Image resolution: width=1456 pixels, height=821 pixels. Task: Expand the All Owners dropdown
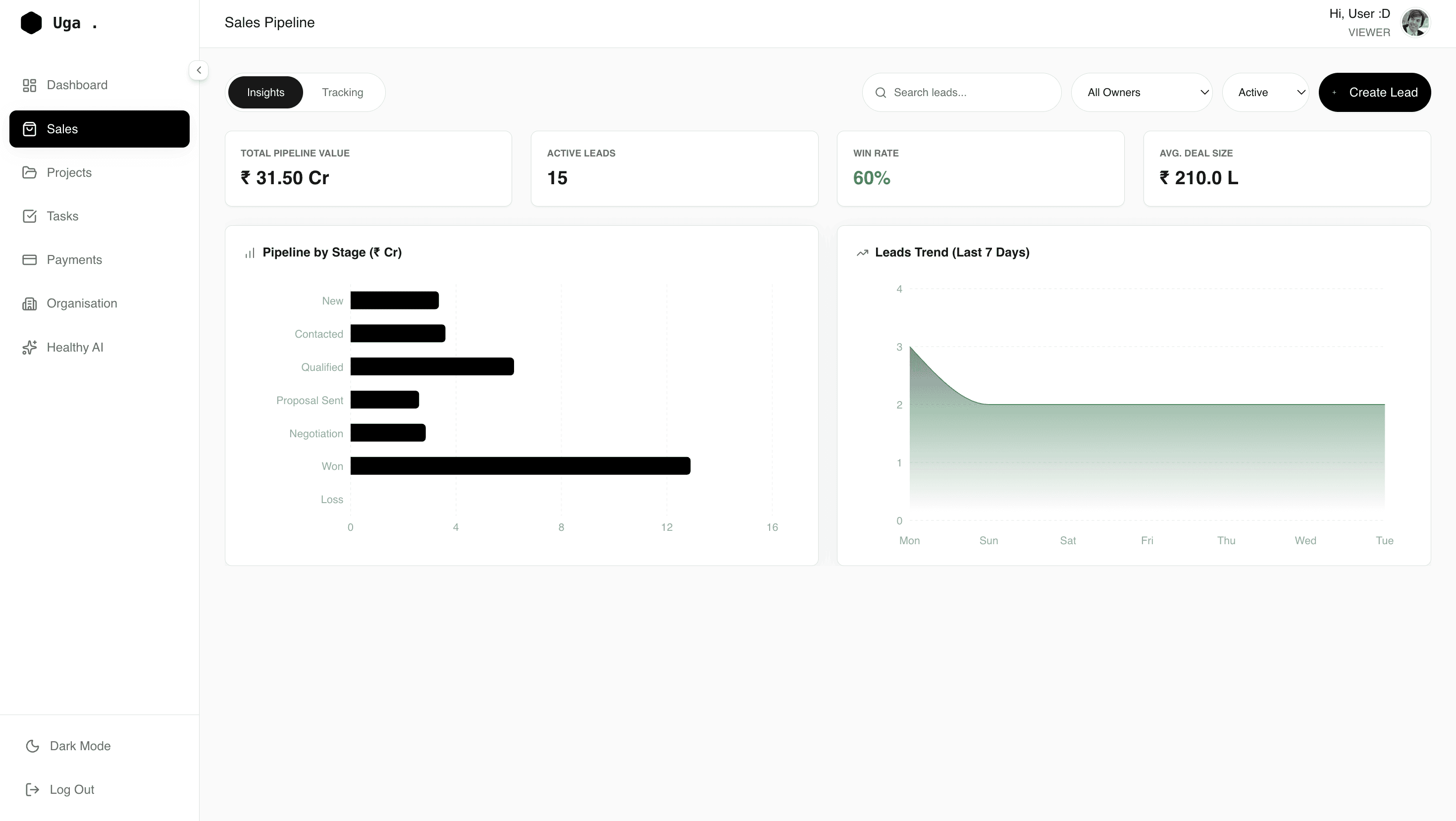(x=1141, y=92)
